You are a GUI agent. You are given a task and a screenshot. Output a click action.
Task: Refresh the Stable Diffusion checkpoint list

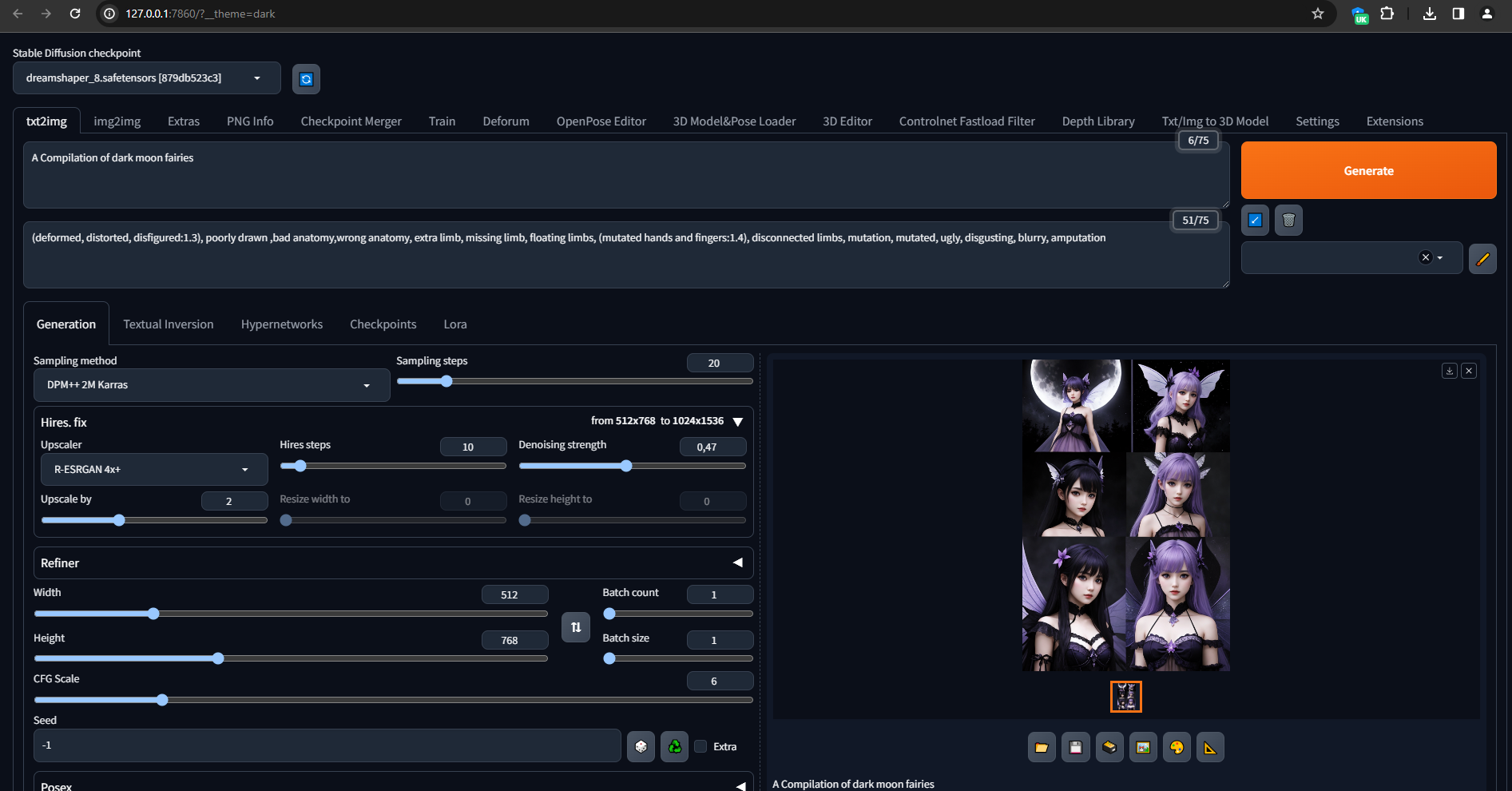pos(306,79)
